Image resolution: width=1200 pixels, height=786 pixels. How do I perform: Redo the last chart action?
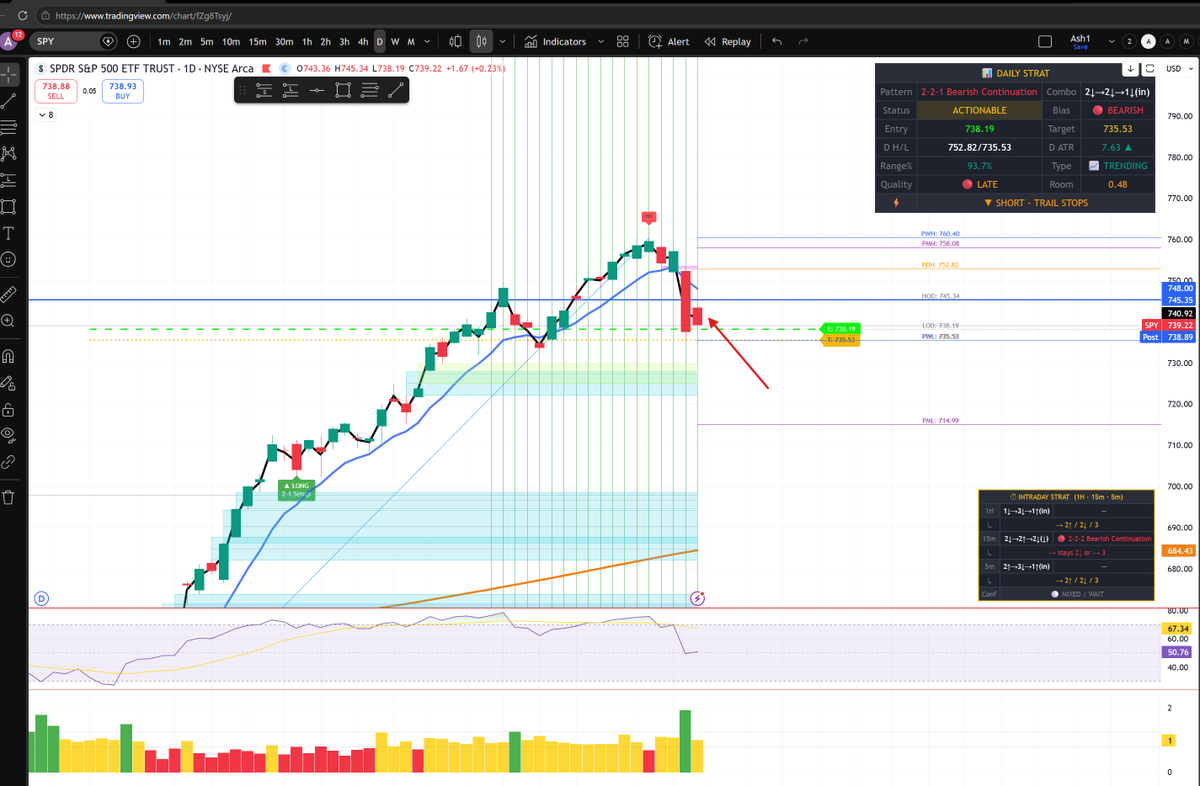(x=803, y=42)
